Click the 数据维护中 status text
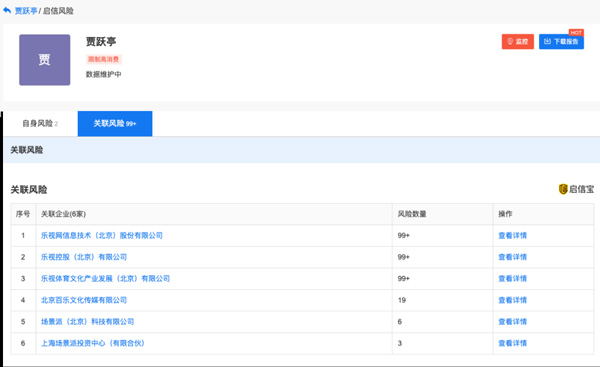Image resolution: width=600 pixels, height=367 pixels. [x=103, y=74]
